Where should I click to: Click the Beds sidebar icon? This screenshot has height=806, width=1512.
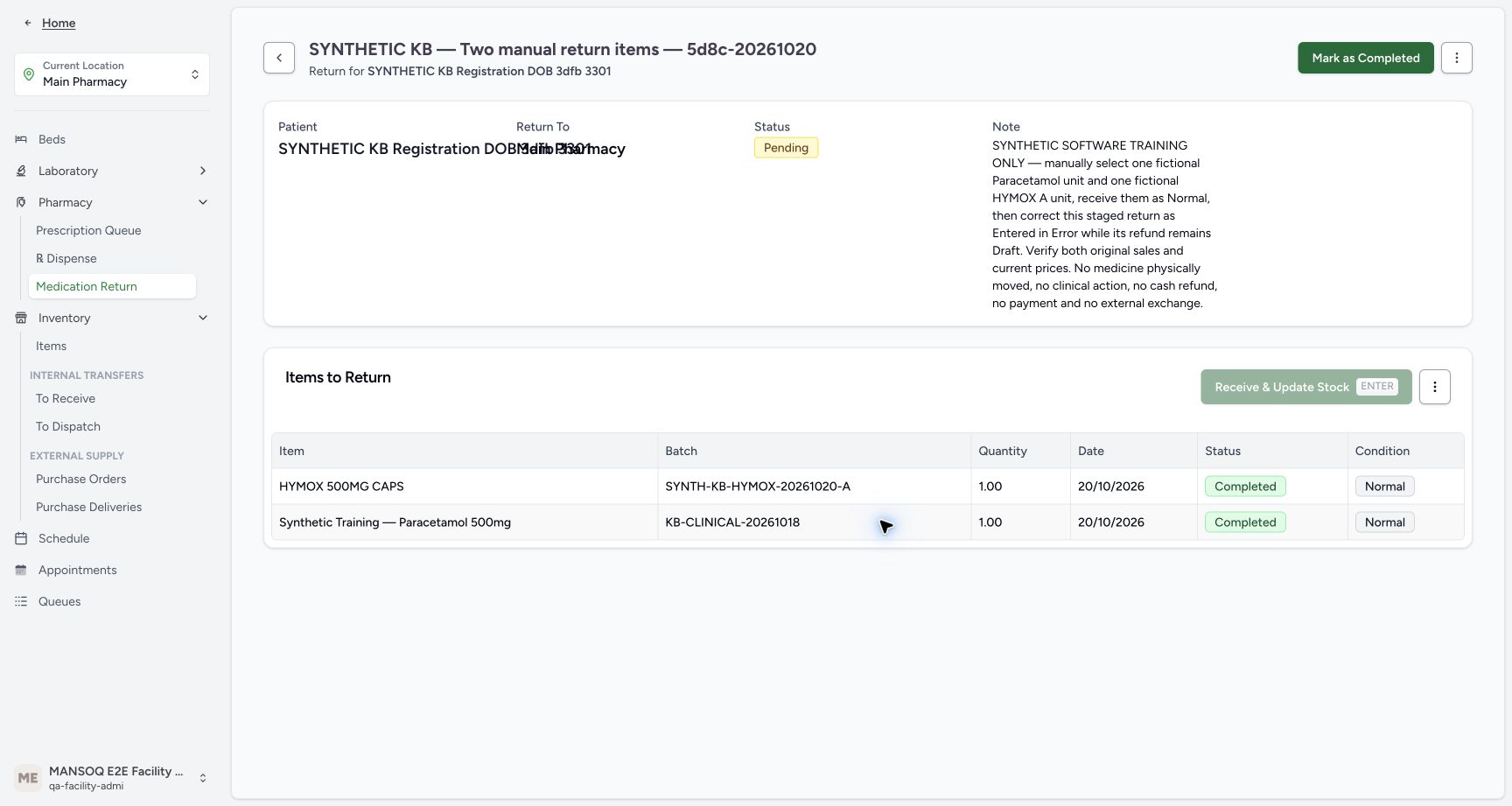[x=21, y=139]
